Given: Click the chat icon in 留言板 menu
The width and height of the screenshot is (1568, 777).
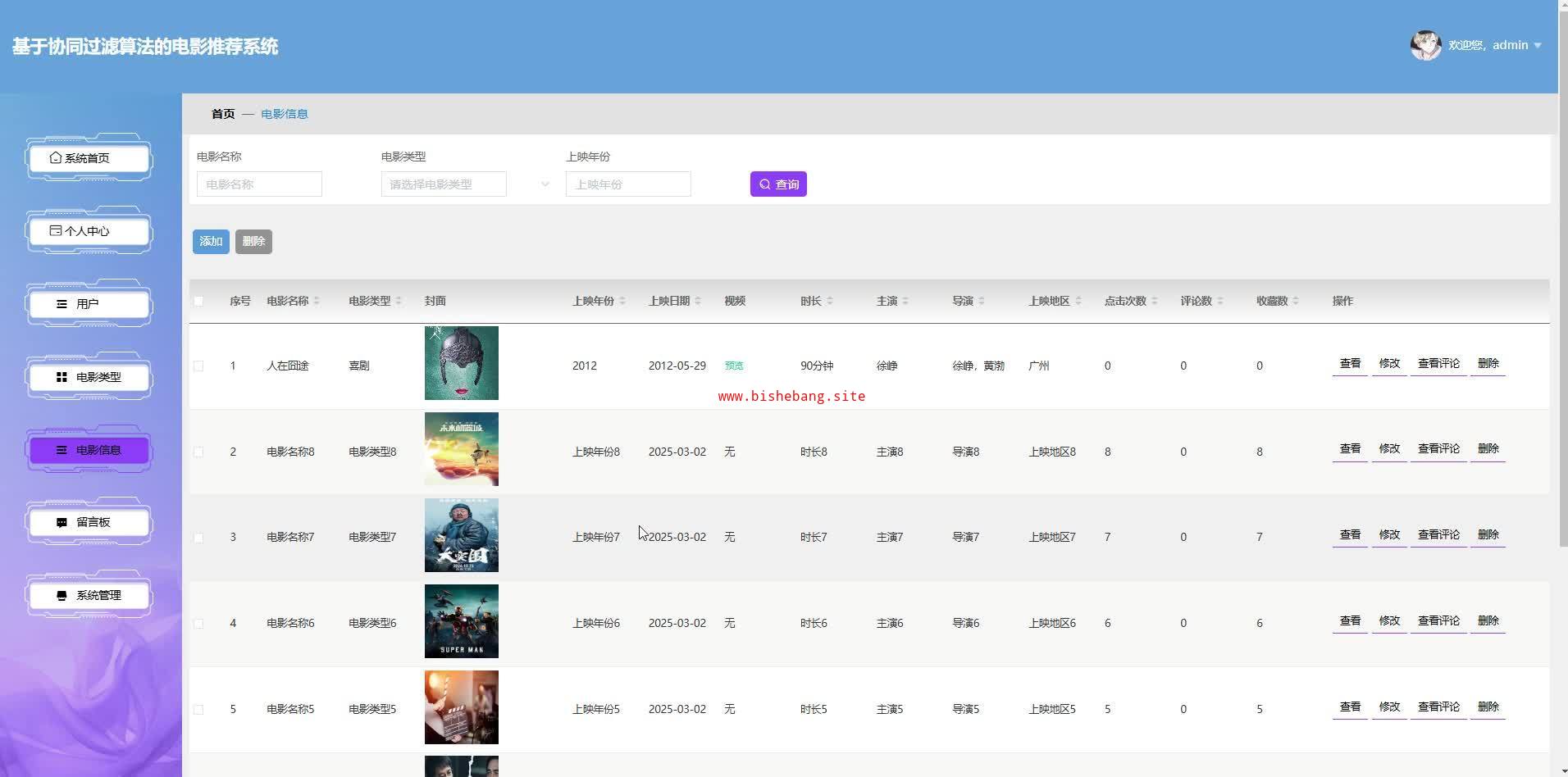Looking at the screenshot, I should pyautogui.click(x=62, y=522).
